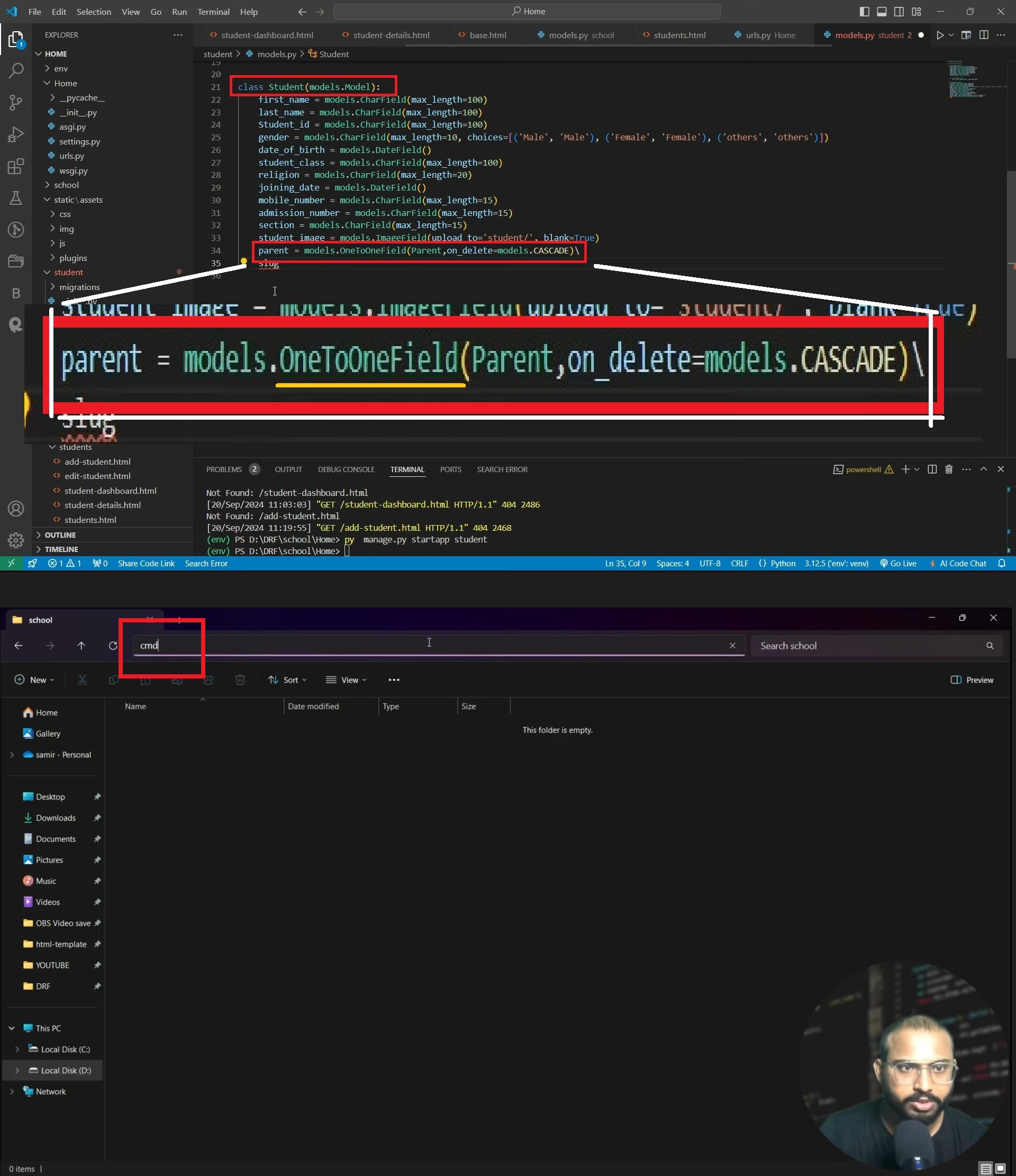Image resolution: width=1016 pixels, height=1176 pixels.
Task: Open the Accounts icon in activity bar
Action: 16,509
